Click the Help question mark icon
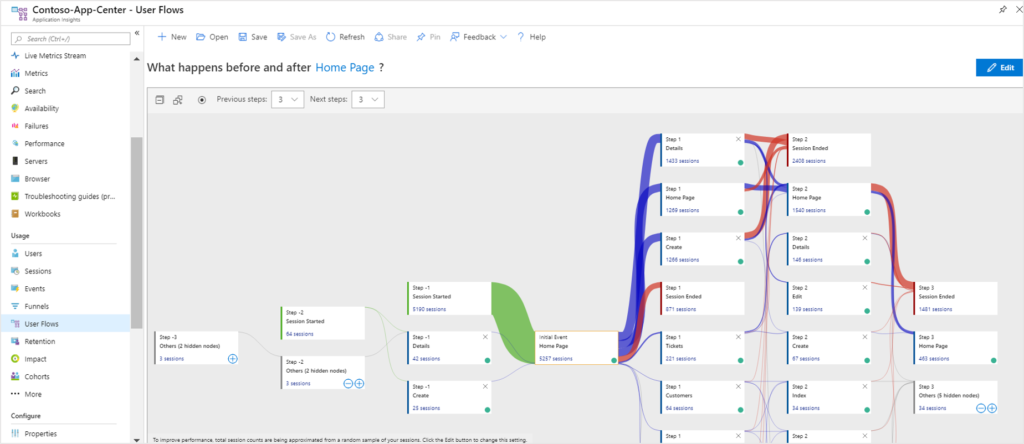Image resolution: width=1024 pixels, height=444 pixels. (x=520, y=37)
